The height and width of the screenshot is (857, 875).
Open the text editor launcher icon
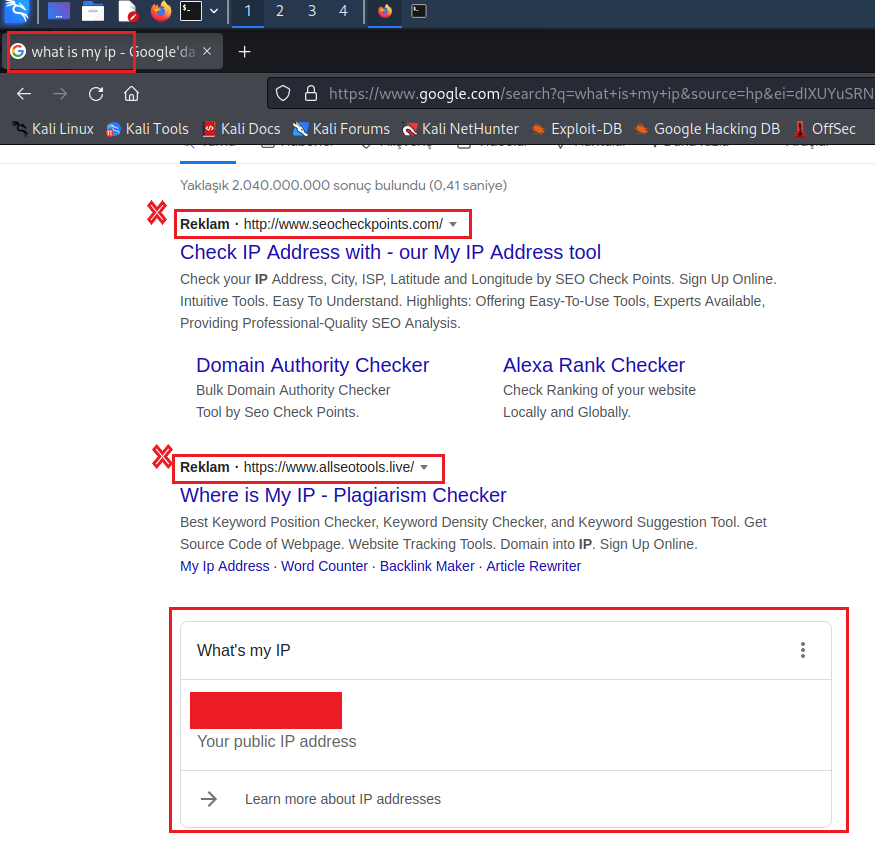click(x=127, y=12)
